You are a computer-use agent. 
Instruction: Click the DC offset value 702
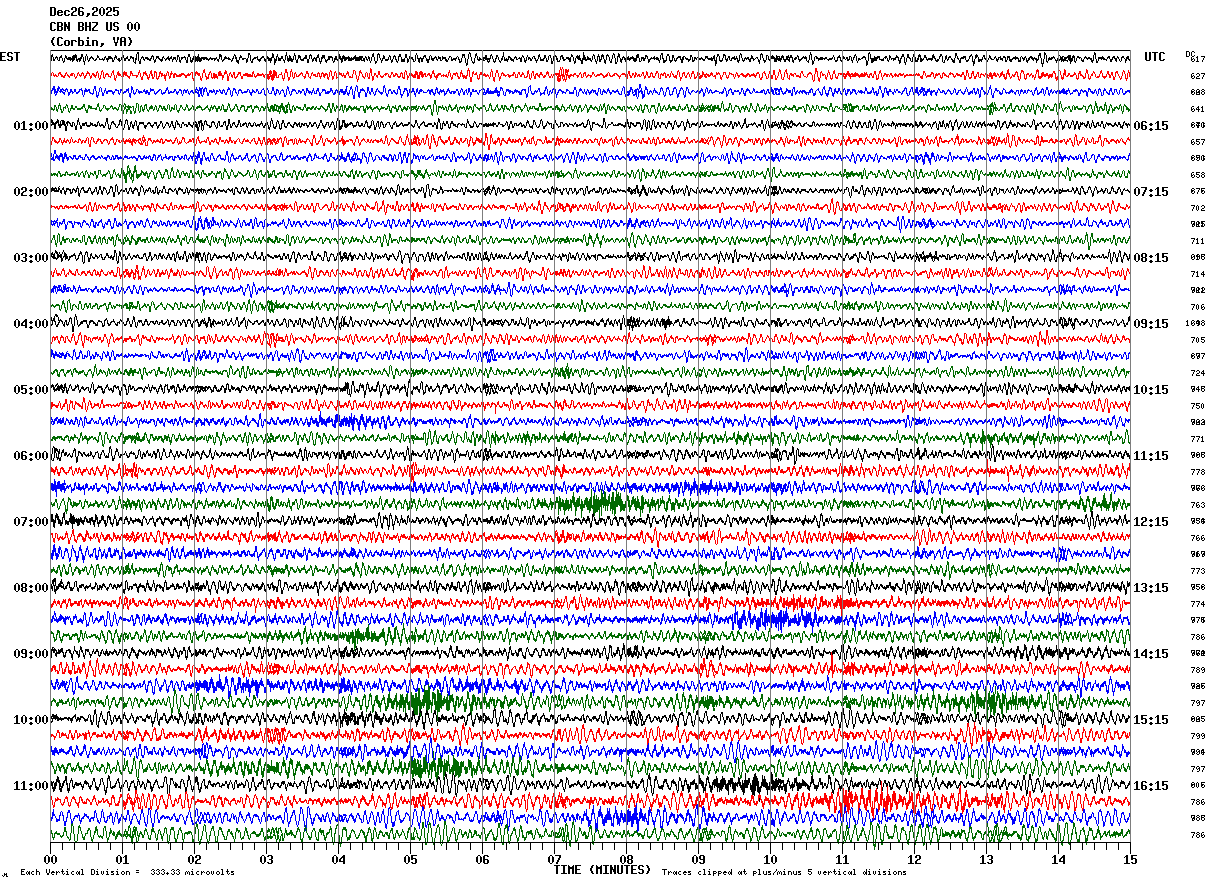[x=1197, y=208]
